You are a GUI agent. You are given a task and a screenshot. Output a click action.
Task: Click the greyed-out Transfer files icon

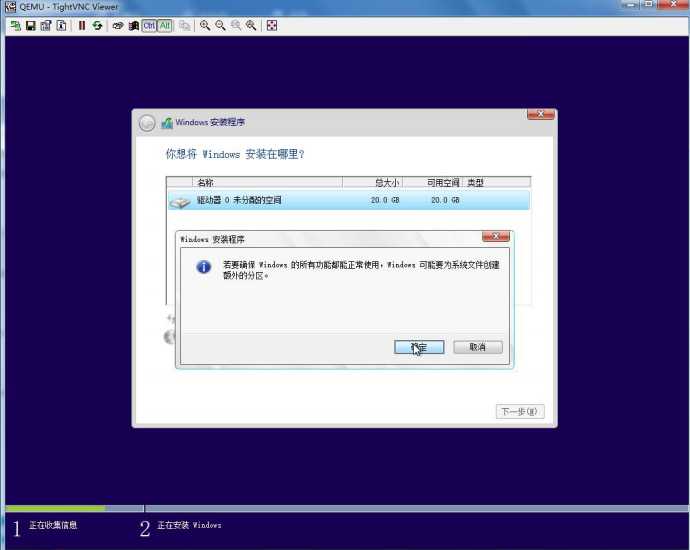click(184, 26)
